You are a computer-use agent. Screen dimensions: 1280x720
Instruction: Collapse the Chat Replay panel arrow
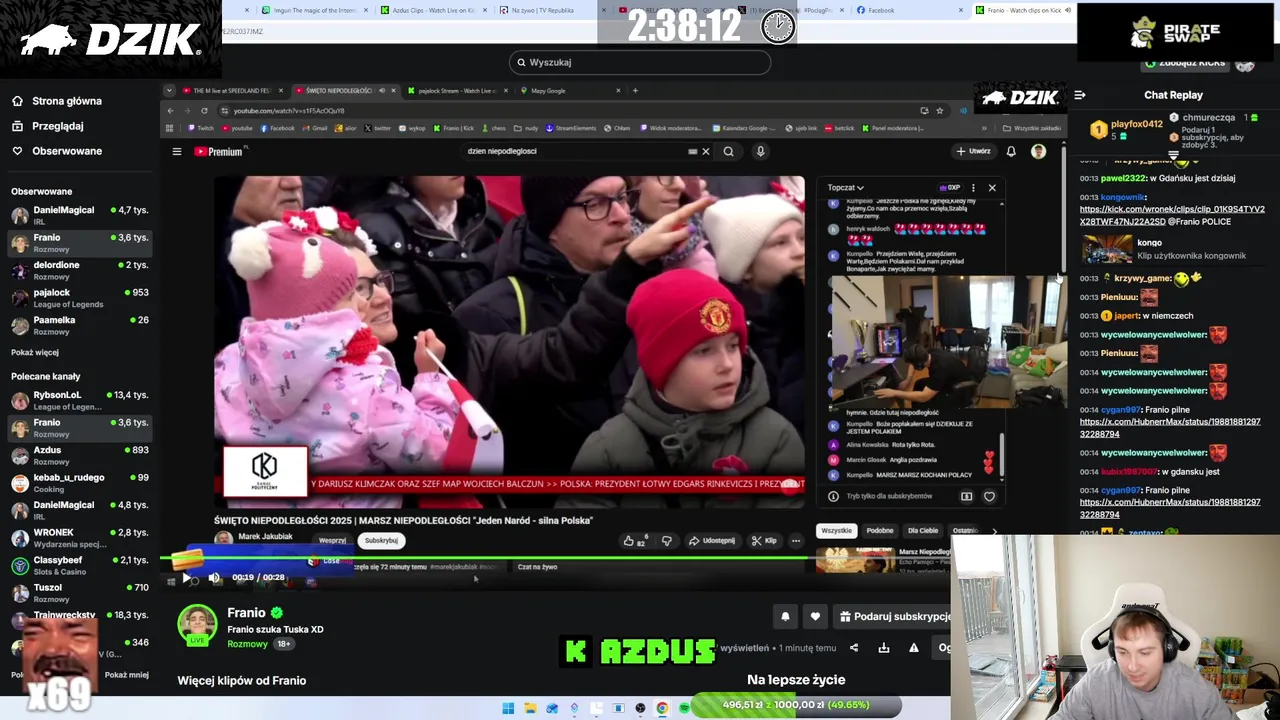click(1080, 95)
